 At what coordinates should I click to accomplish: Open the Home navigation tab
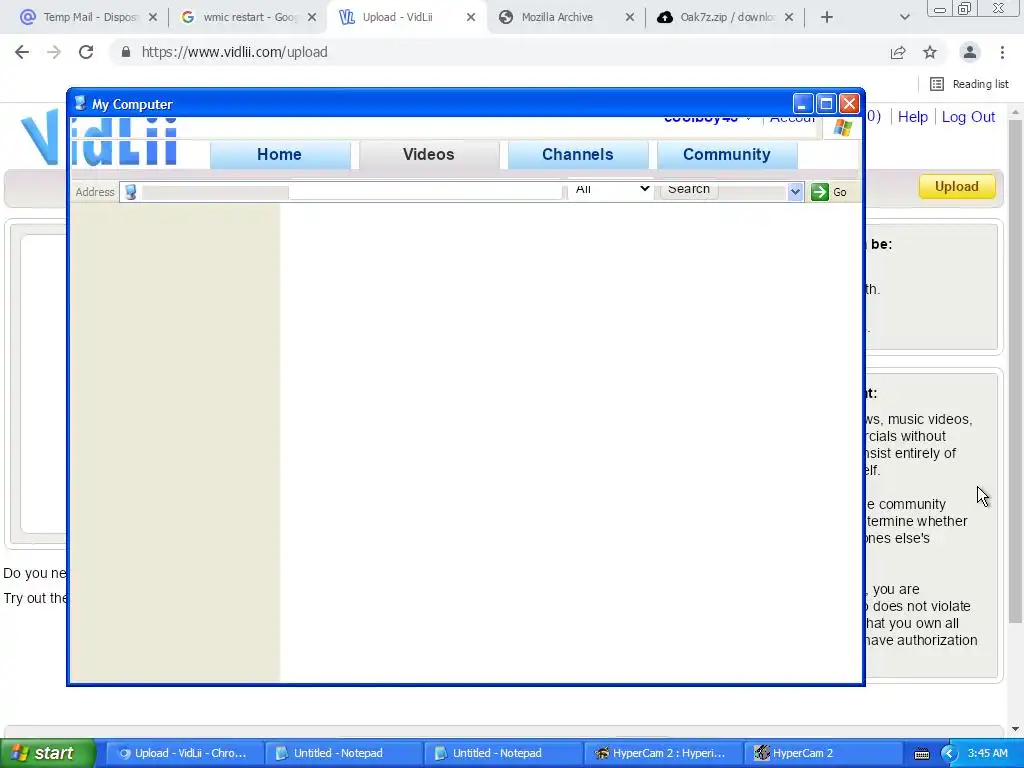click(x=280, y=155)
